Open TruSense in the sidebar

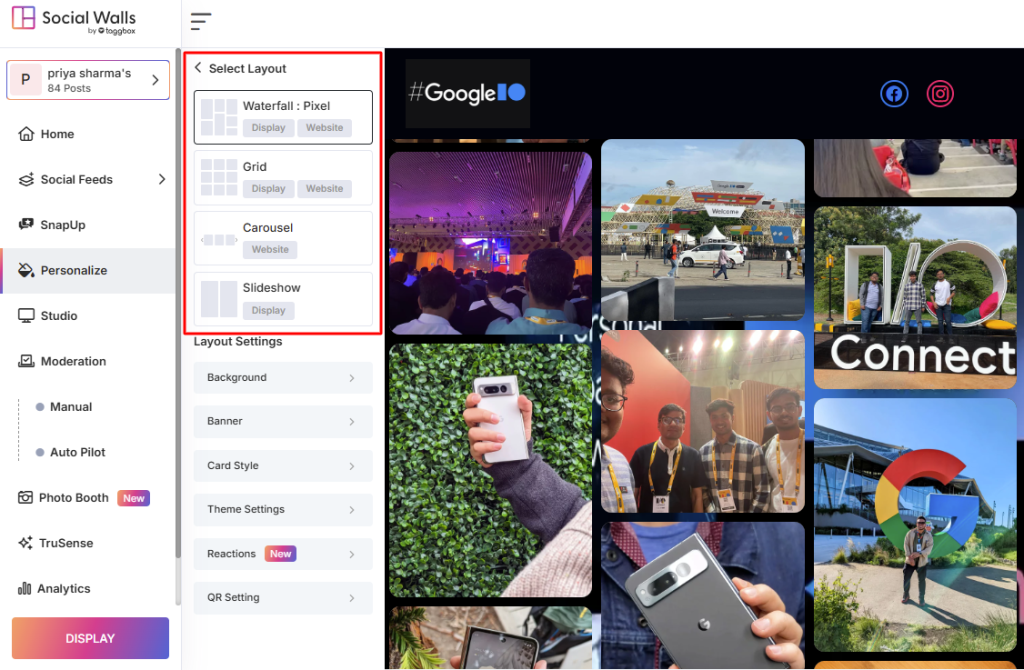point(66,543)
